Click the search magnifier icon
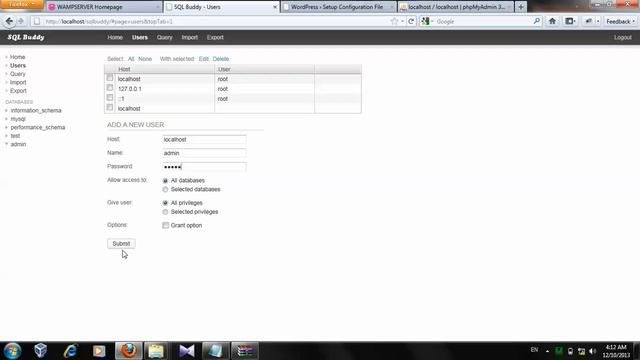This screenshot has height=360, width=640. 537,21
